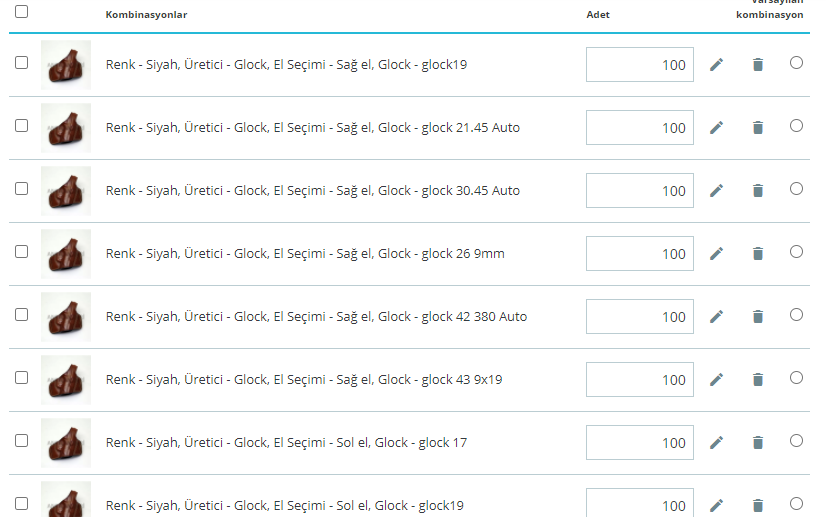Delete the glock19 Sağ el combination
The height and width of the screenshot is (517, 826).
click(x=758, y=65)
